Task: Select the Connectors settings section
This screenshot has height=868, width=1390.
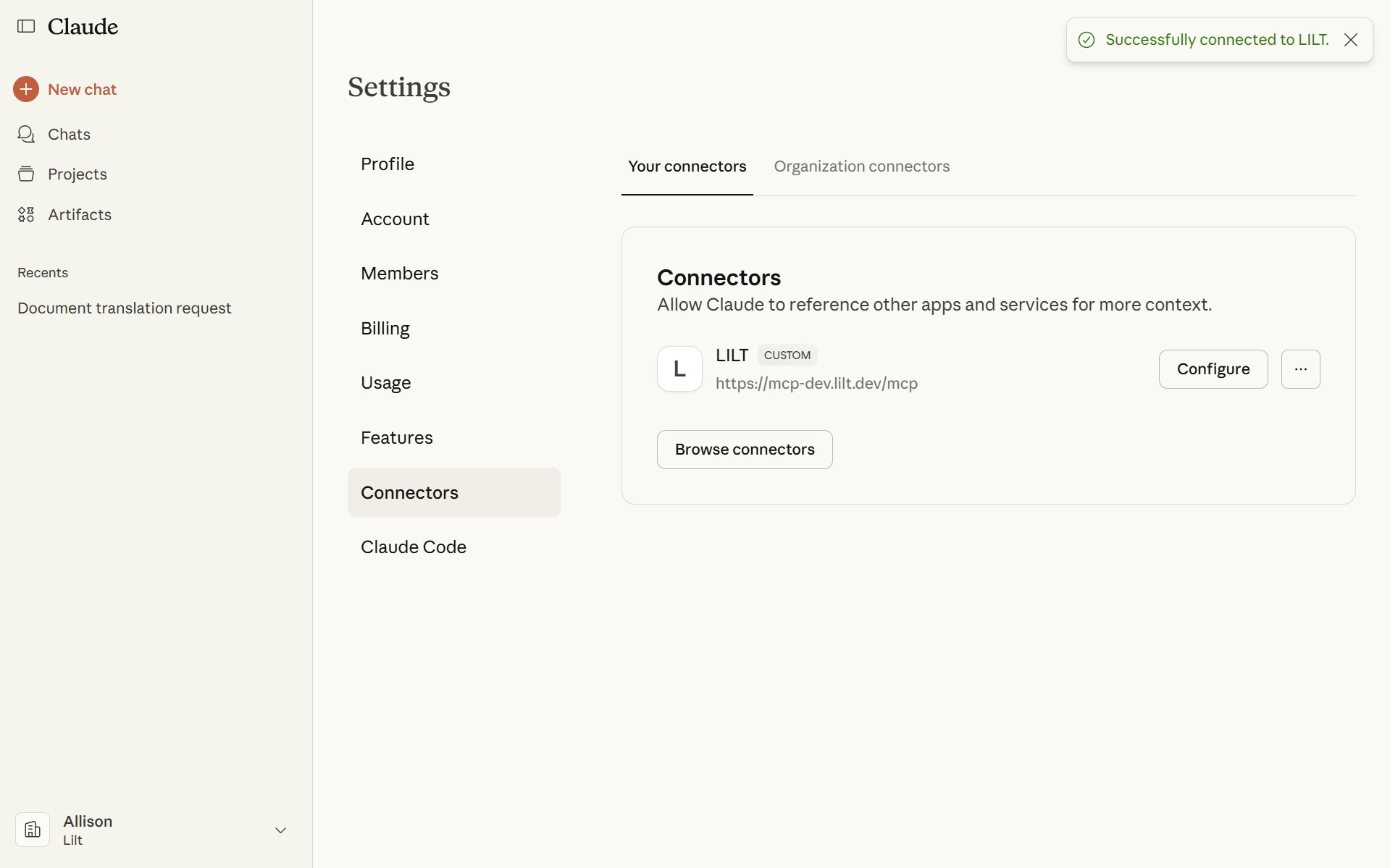Action: [x=454, y=492]
